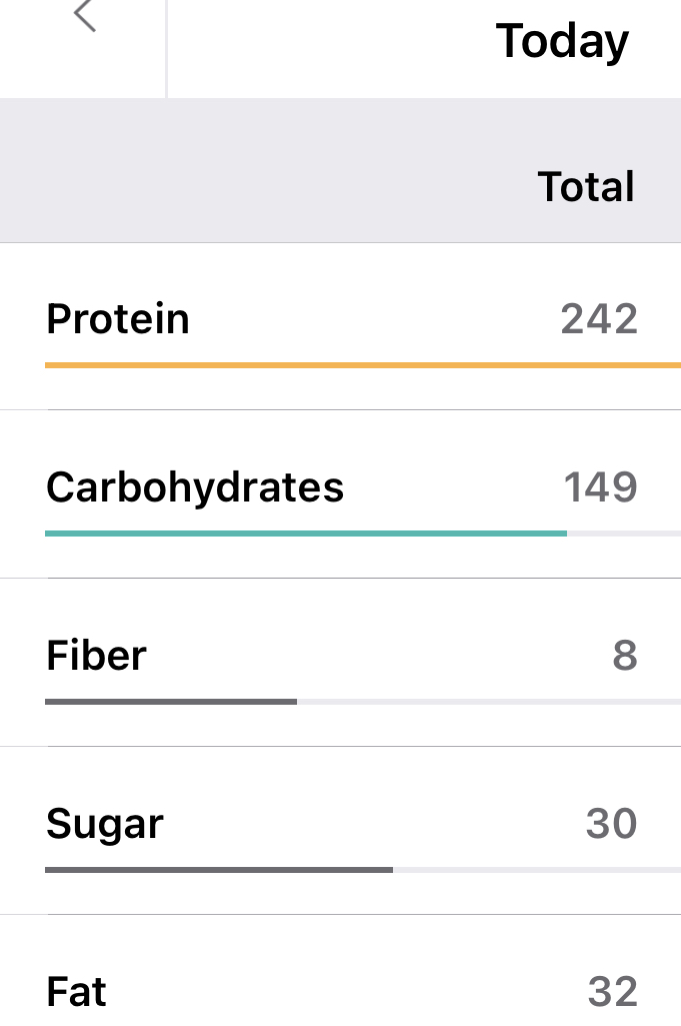Tap the Sugar total value 30
Image resolution: width=681 pixels, height=1026 pixels.
[611, 824]
